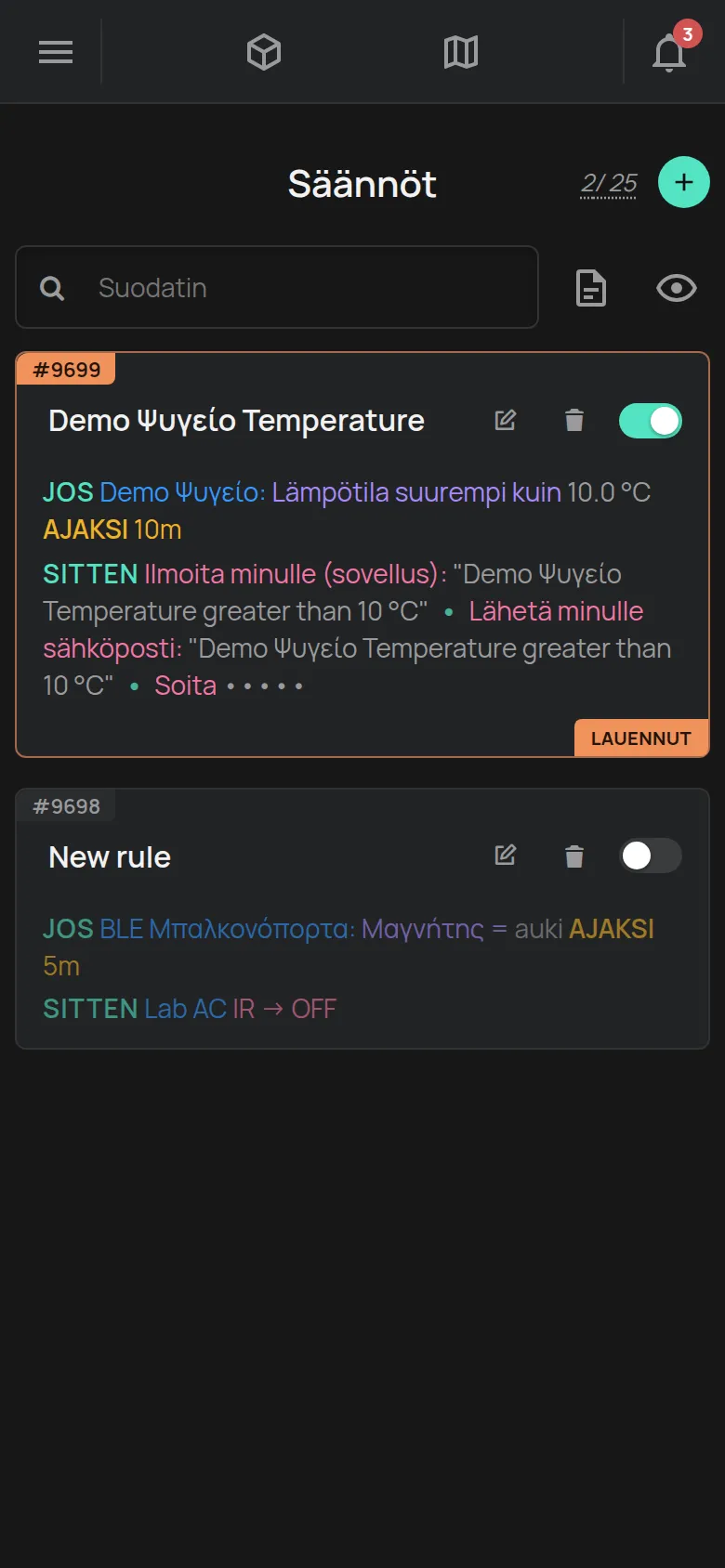The image size is (725, 1568).
Task: Open the New rule title
Action: pos(110,856)
